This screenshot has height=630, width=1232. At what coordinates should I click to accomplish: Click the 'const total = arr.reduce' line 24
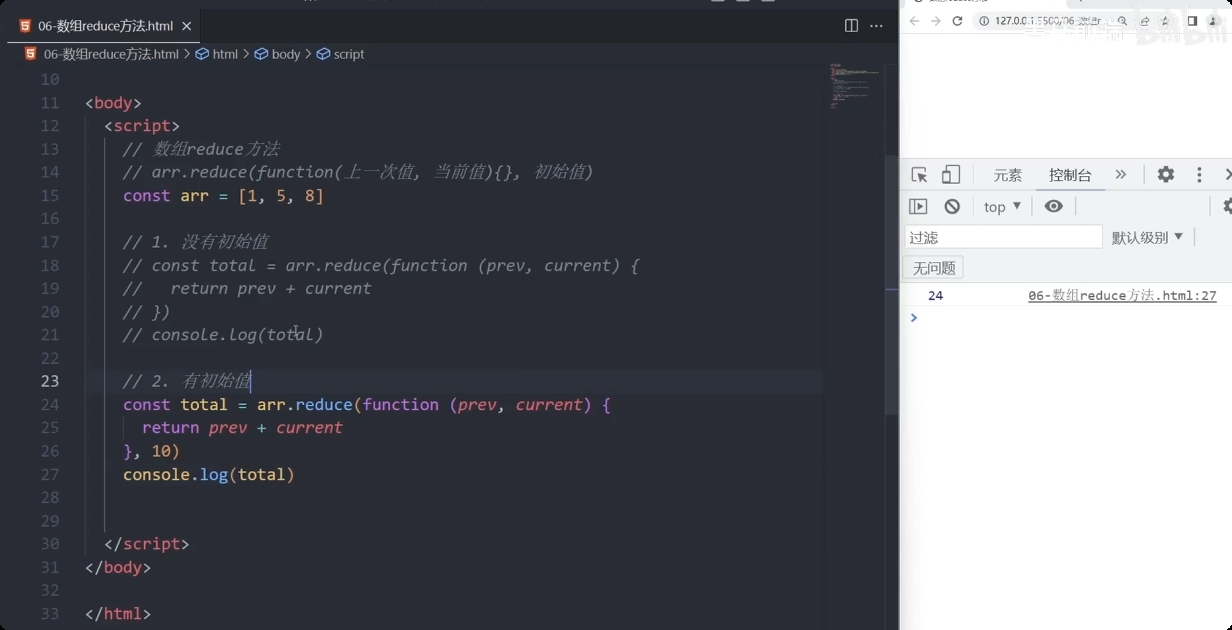click(367, 405)
